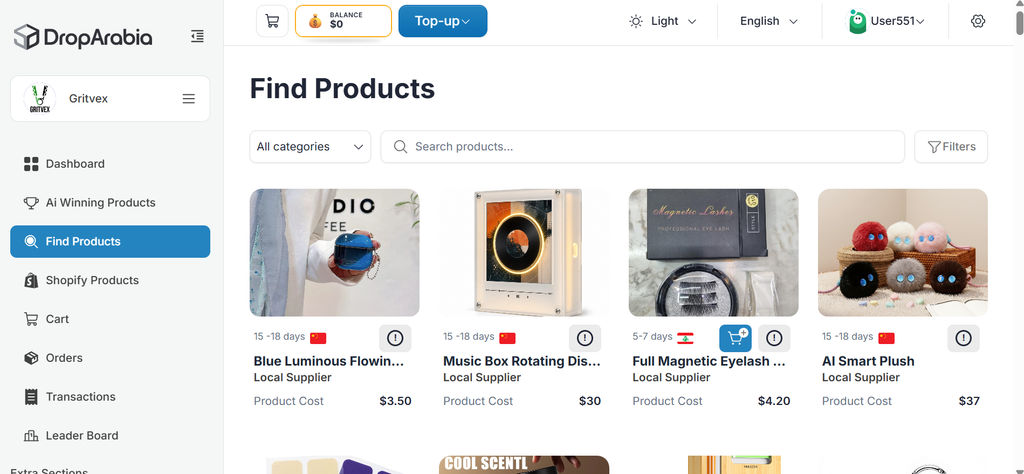
Task: Click the $3.50 product cost
Action: pyautogui.click(x=395, y=401)
